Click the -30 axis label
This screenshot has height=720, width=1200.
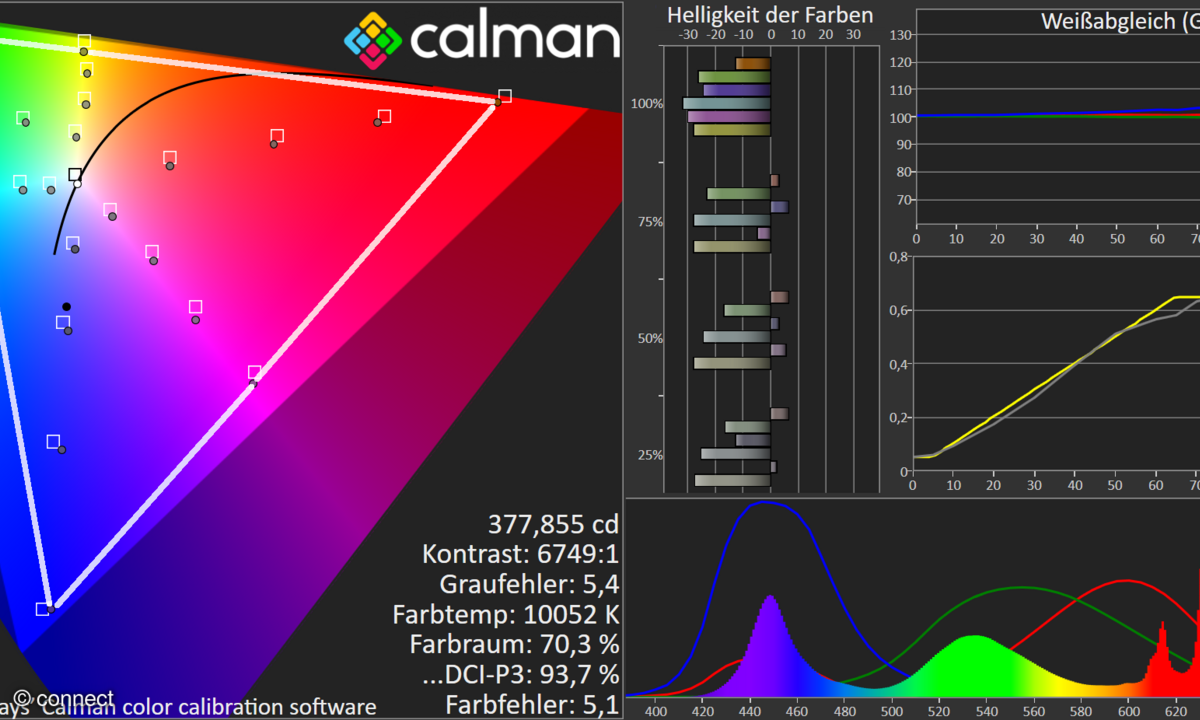[687, 34]
